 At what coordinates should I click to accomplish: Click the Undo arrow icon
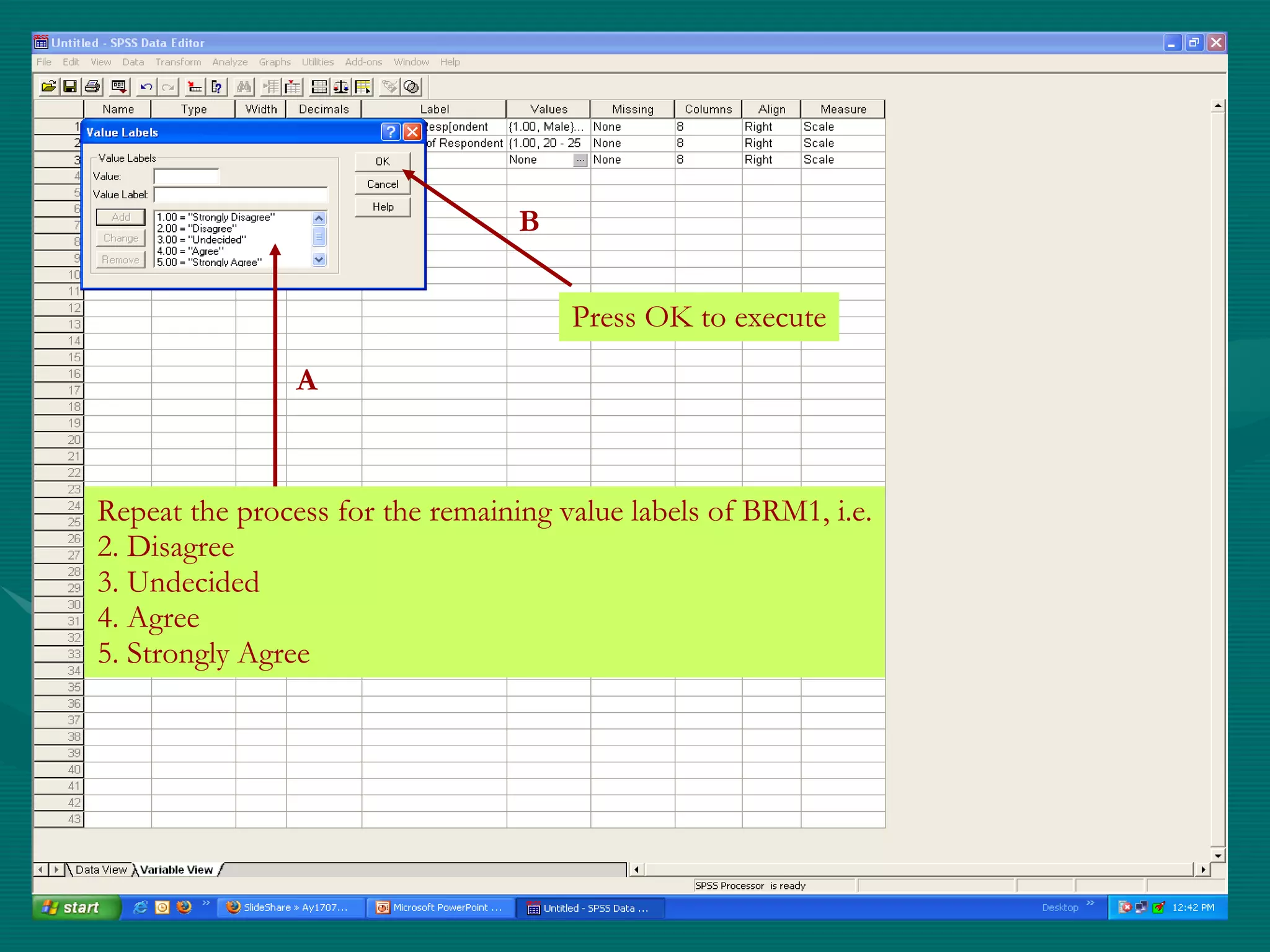point(146,87)
